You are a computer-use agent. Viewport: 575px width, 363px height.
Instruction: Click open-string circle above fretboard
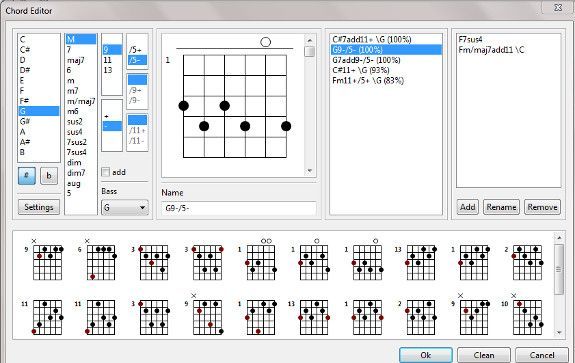pos(265,42)
